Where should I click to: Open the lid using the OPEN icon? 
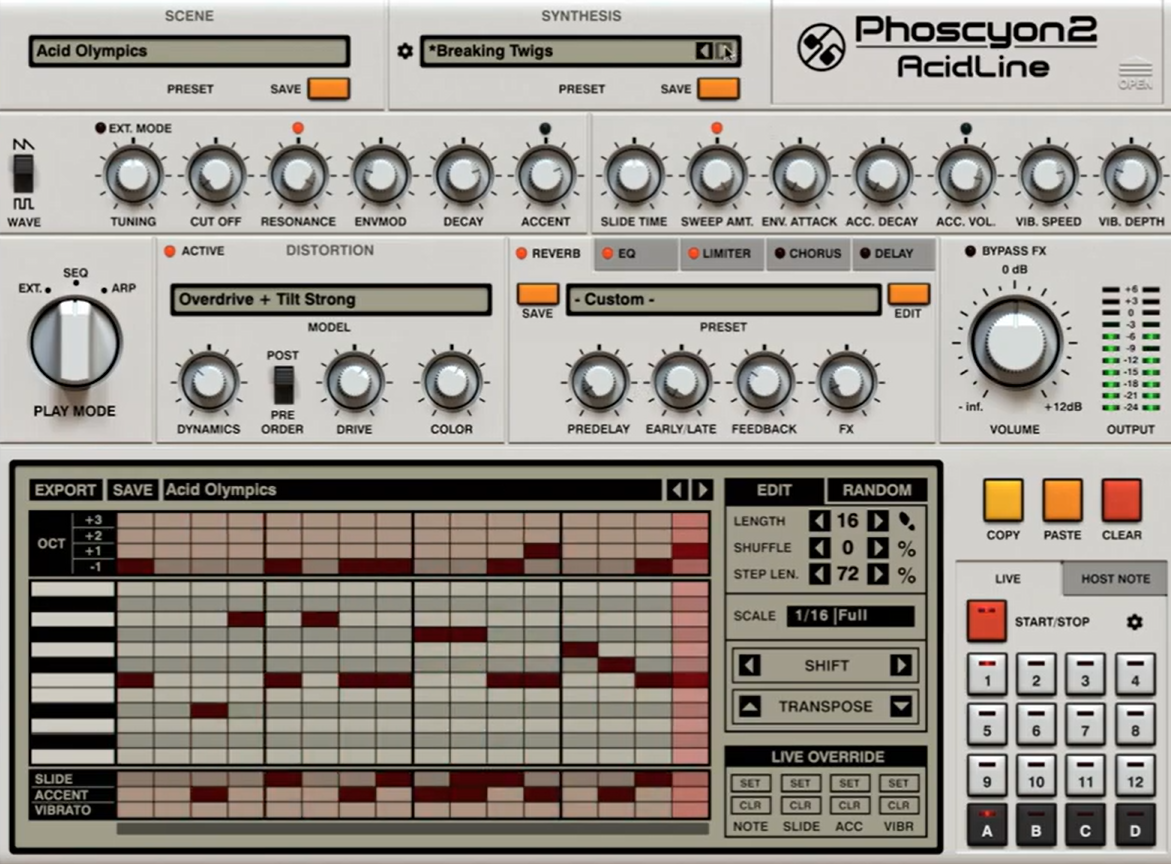(1135, 74)
